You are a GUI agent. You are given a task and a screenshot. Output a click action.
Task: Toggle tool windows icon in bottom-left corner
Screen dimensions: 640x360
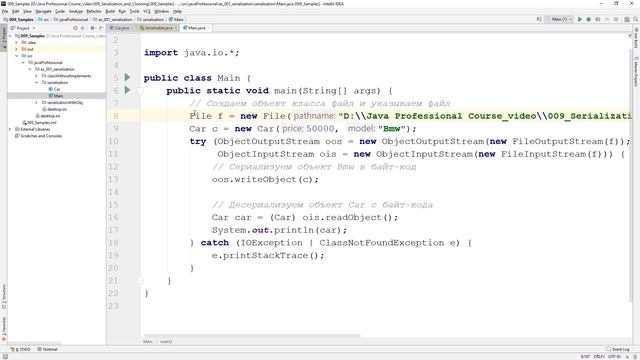pyautogui.click(x=5, y=356)
